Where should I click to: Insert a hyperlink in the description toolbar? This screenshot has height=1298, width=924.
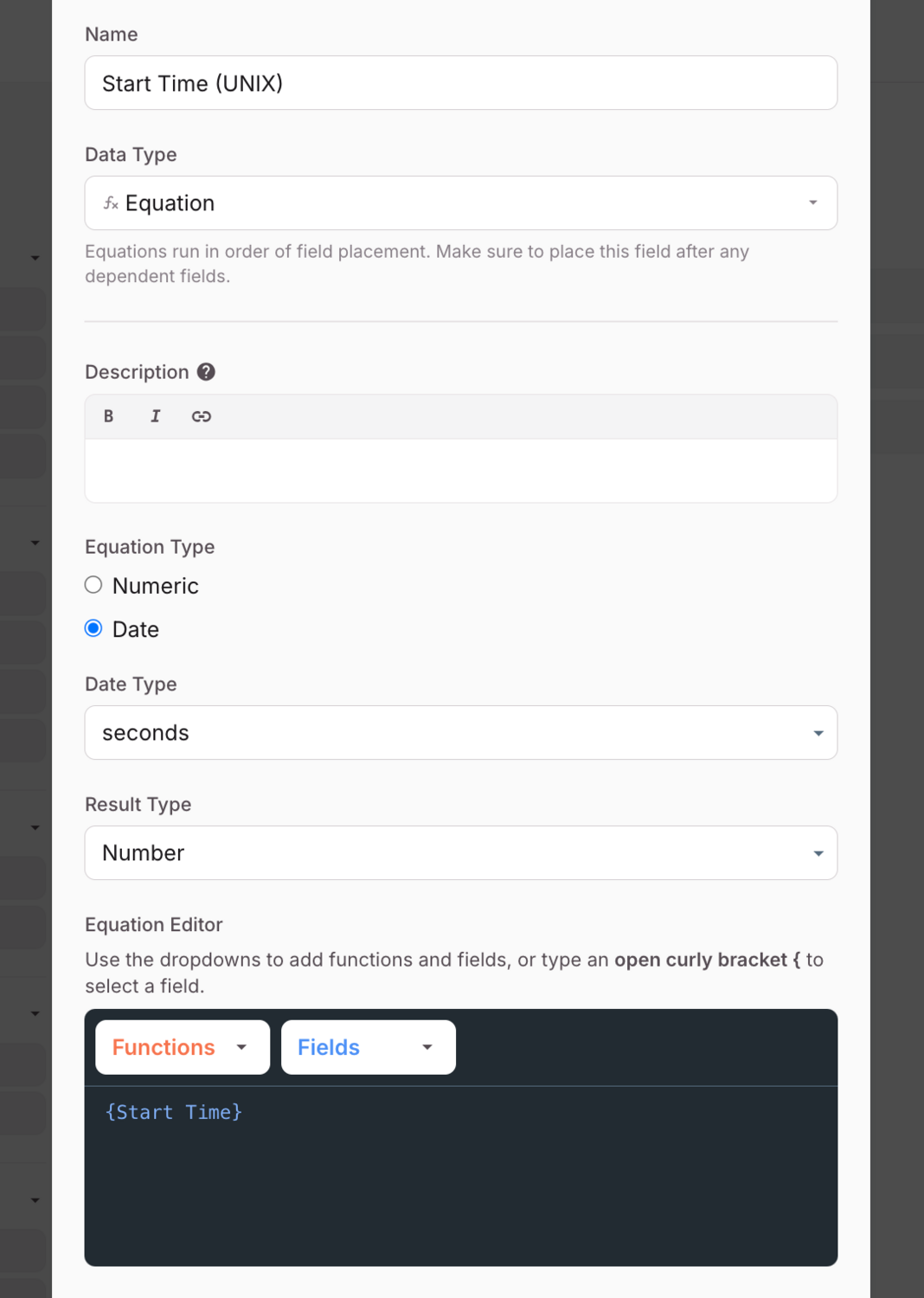[x=202, y=416]
